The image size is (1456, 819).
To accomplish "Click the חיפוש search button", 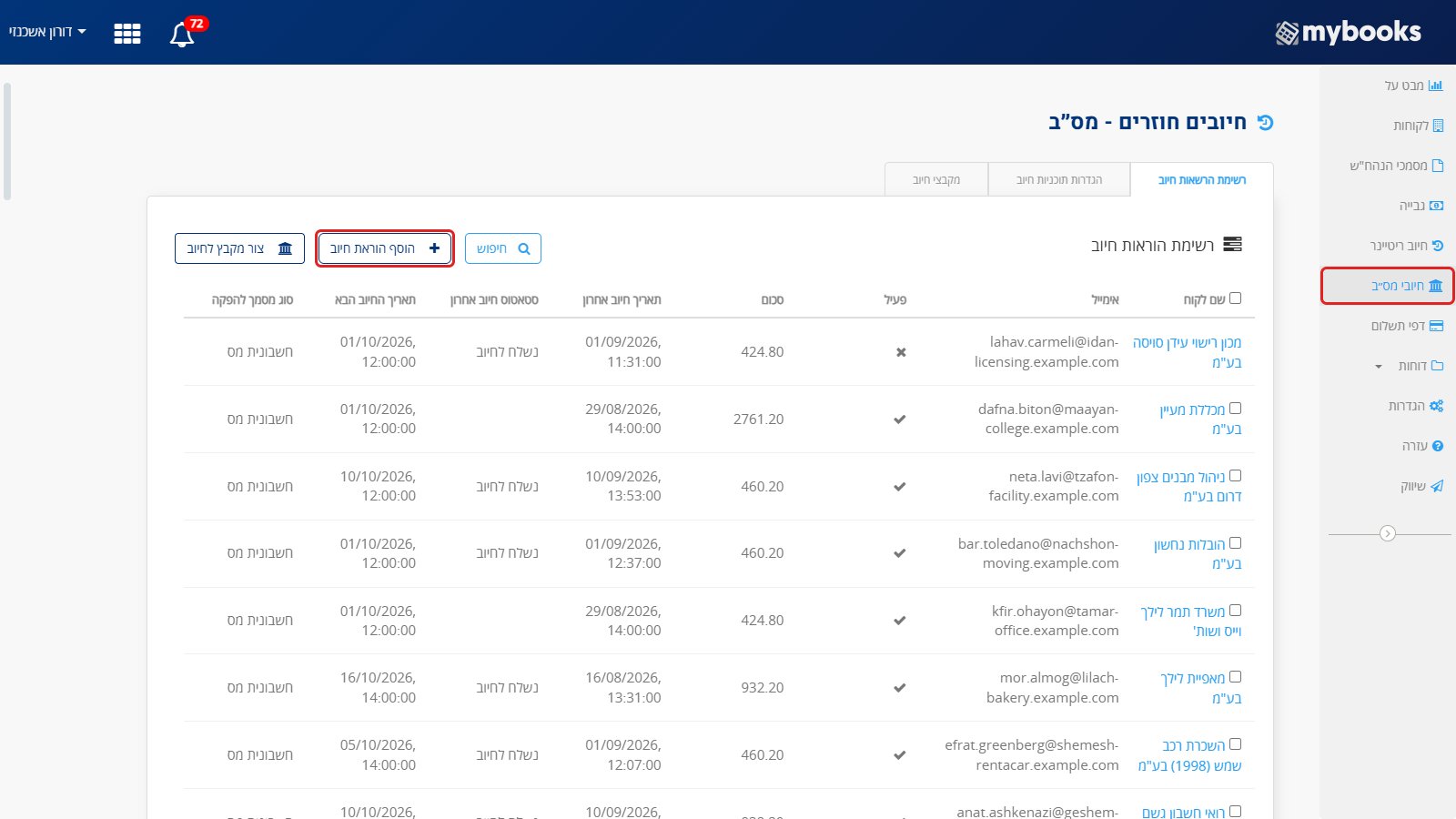I will tap(503, 248).
